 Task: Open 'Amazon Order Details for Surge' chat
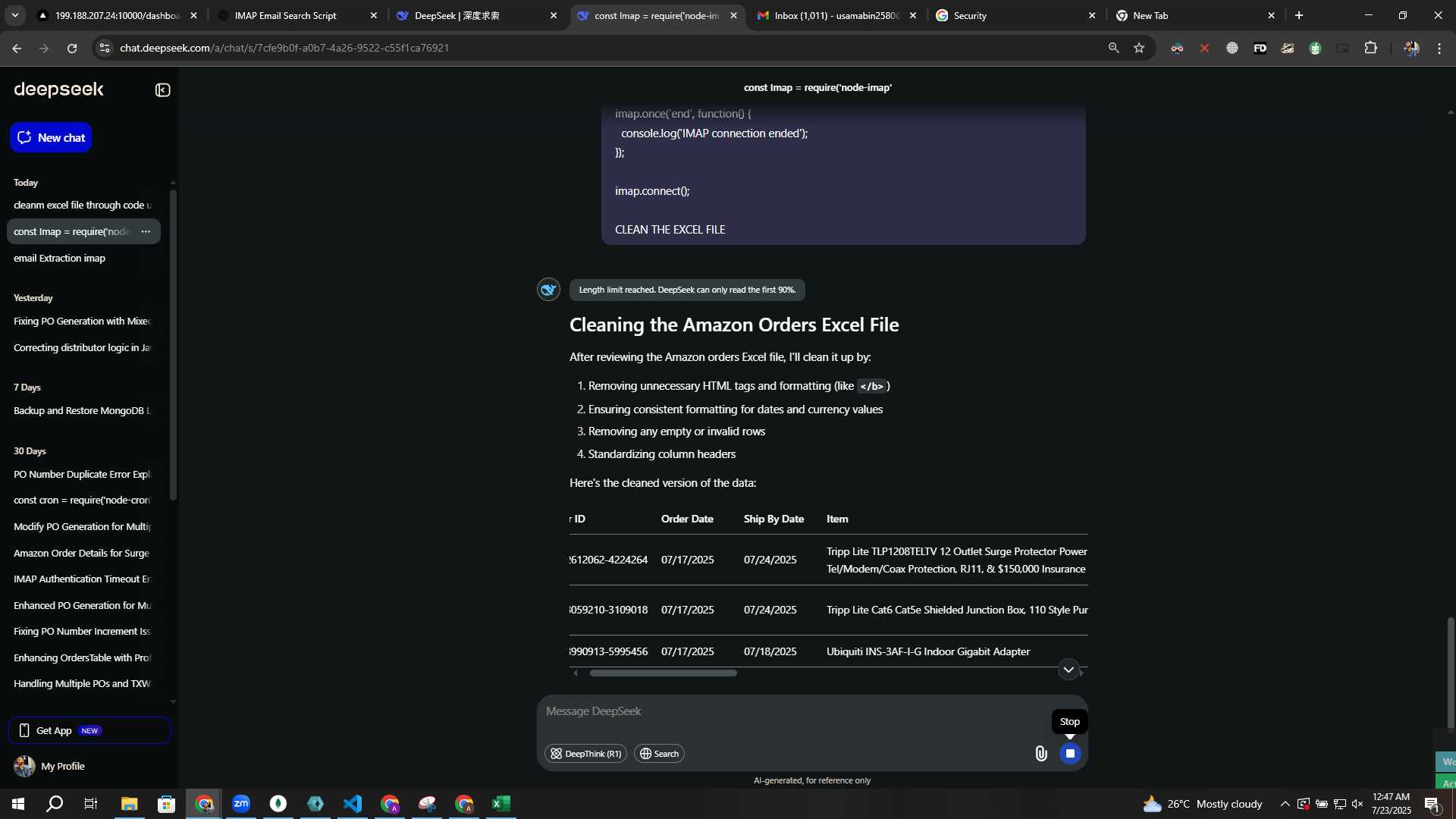click(x=83, y=553)
